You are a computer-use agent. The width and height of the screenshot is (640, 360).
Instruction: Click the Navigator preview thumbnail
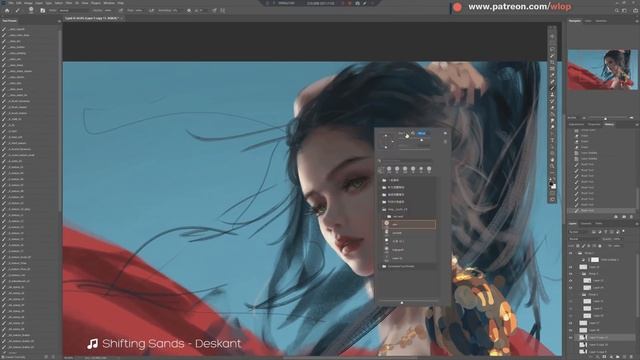(x=603, y=70)
